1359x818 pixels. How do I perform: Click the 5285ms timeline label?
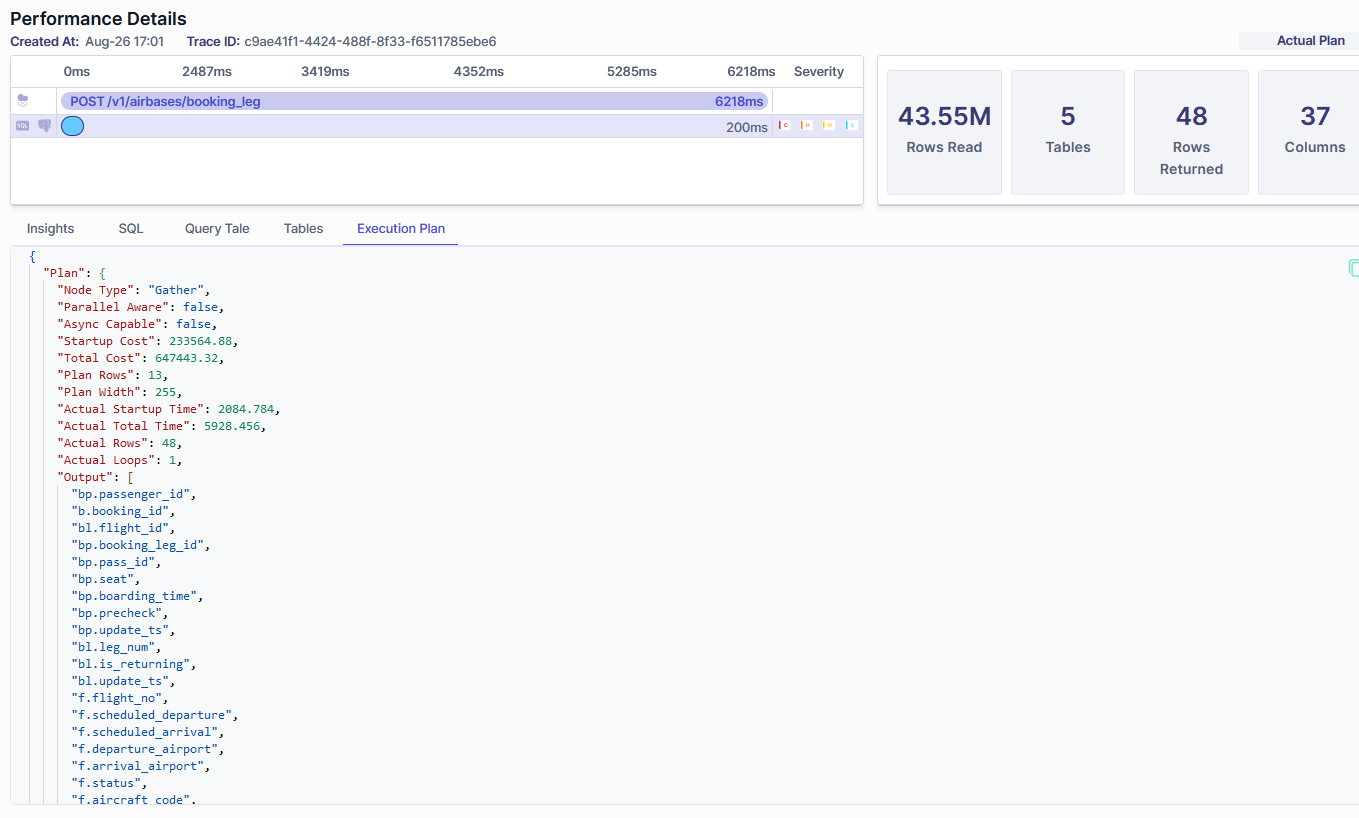click(x=632, y=72)
